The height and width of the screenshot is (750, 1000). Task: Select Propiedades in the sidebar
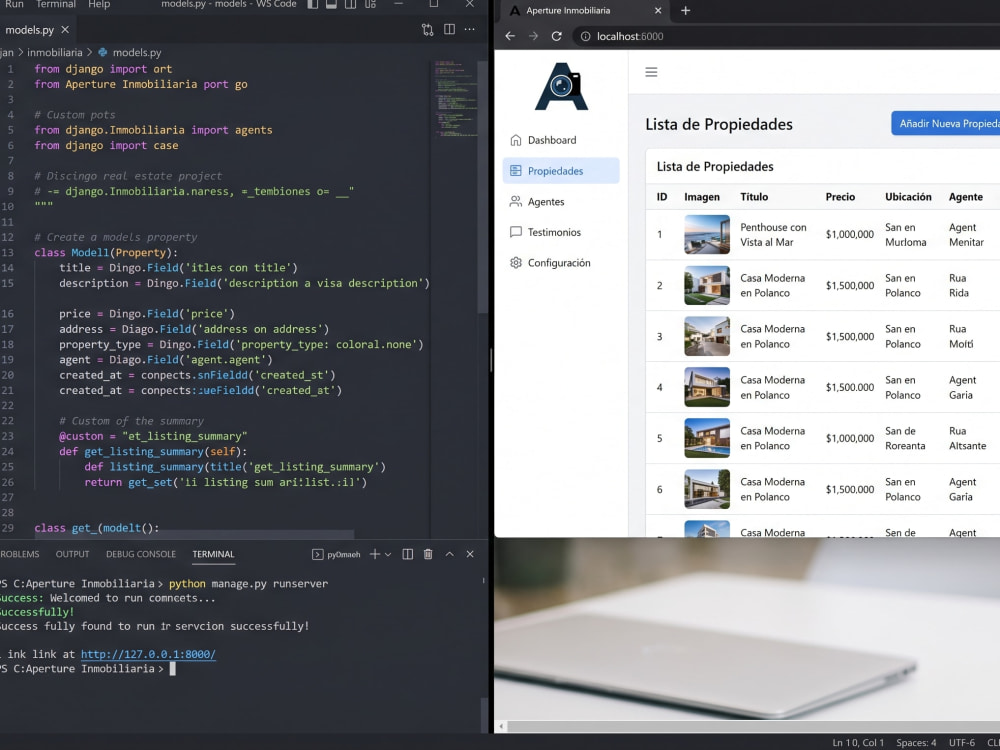pyautogui.click(x=561, y=171)
